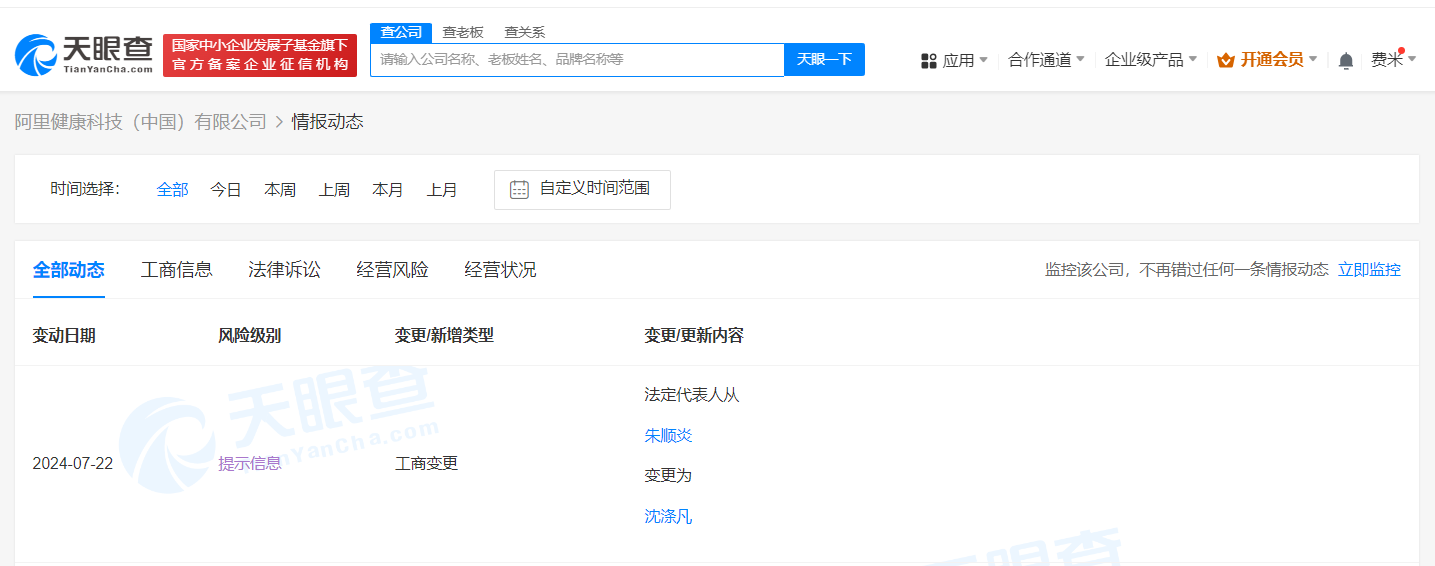1435x566 pixels.
Task: Open the 朱顺炎 person link
Action: click(x=668, y=435)
